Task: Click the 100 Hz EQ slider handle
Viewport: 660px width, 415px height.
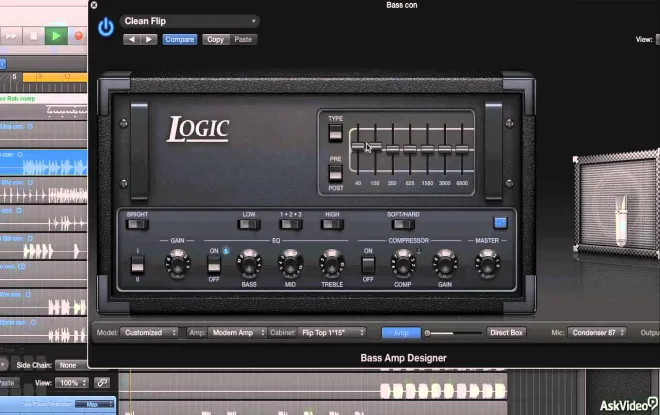Action: point(375,146)
